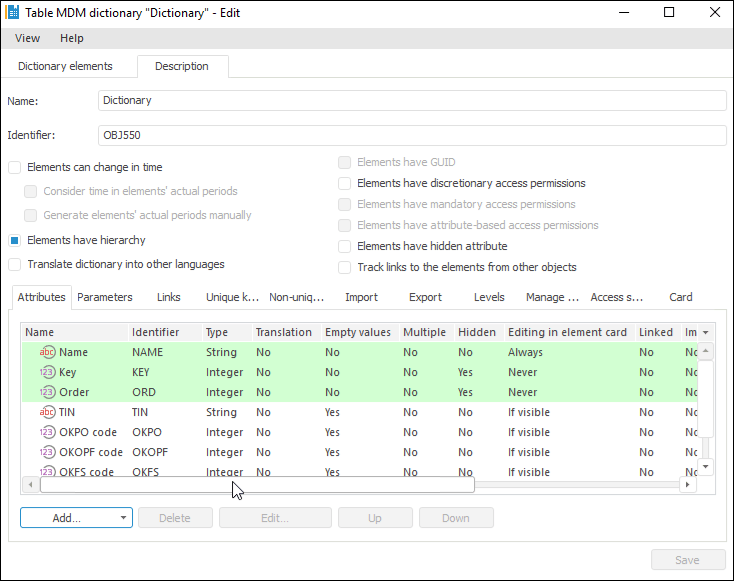Click the horizontal scrollbar of attributes table

[250, 484]
